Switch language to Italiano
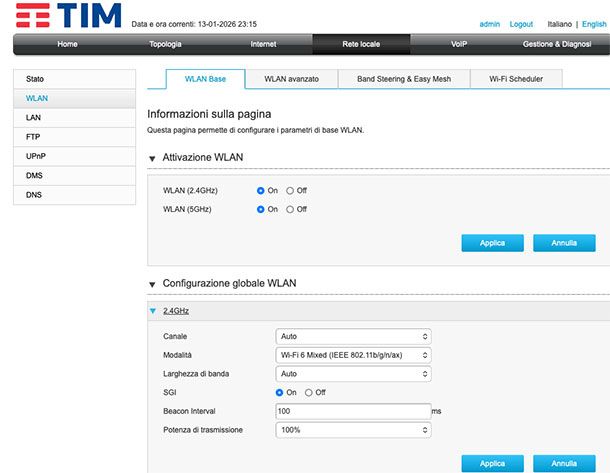The height and width of the screenshot is (473, 610). coord(560,24)
